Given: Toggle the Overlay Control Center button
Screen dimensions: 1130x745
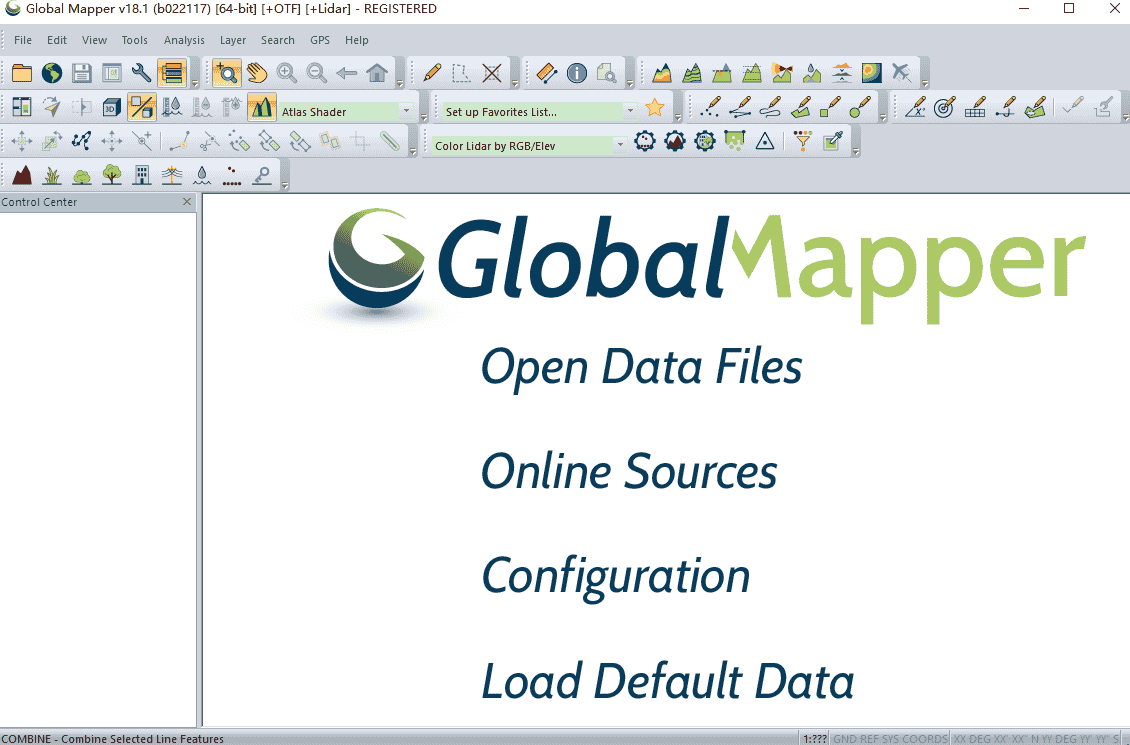Looking at the screenshot, I should [172, 73].
